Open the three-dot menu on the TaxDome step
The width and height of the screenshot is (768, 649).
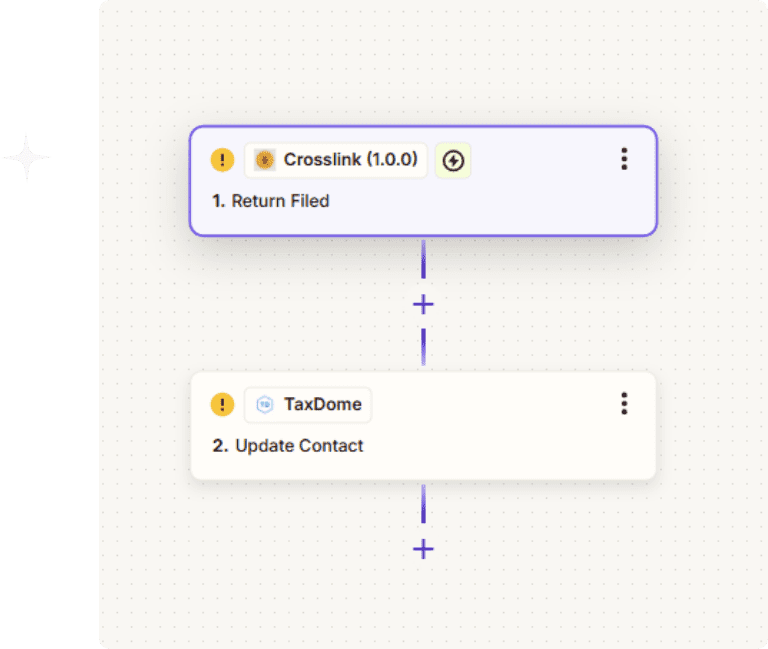coord(624,403)
